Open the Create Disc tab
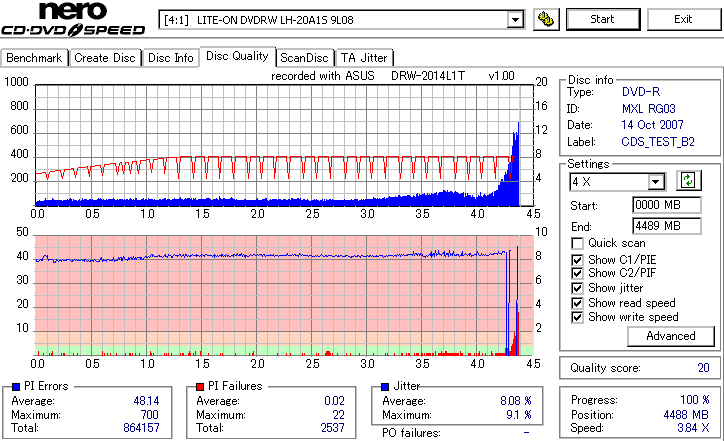Screen dimensions: 724x441 tap(105, 58)
